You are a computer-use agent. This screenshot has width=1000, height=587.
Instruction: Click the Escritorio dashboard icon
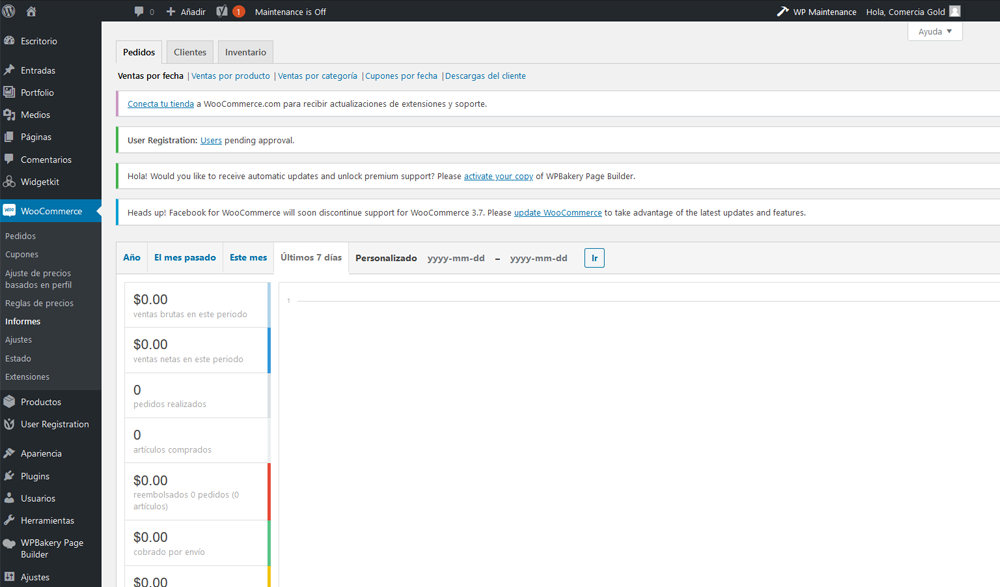pos(9,41)
